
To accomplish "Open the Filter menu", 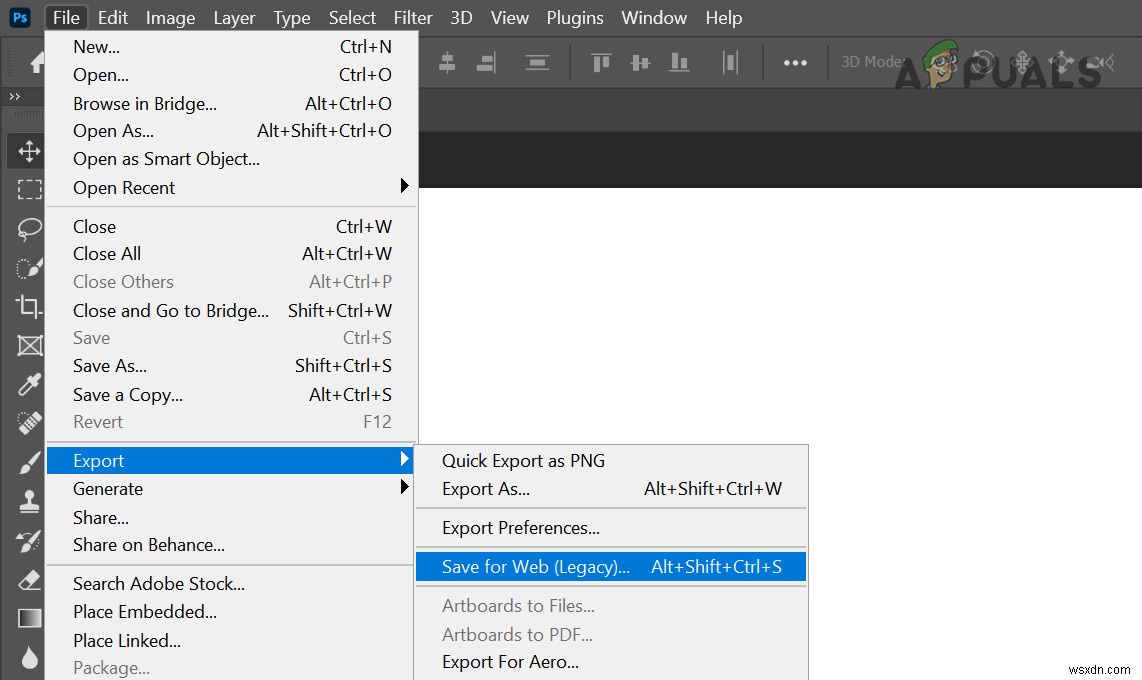I will tap(413, 17).
